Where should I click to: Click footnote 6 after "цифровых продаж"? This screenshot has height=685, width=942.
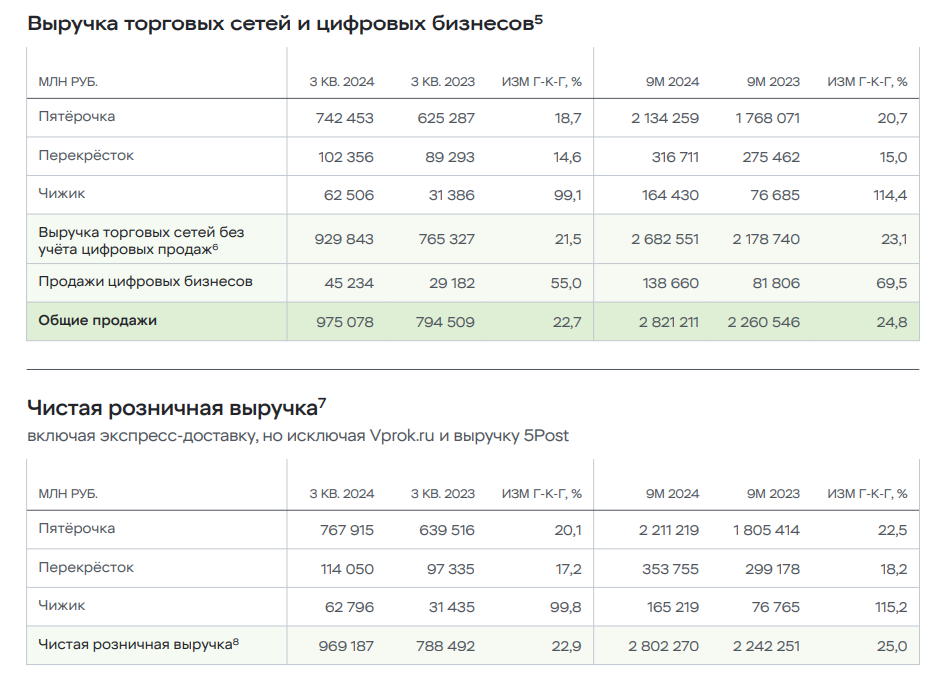click(x=214, y=246)
